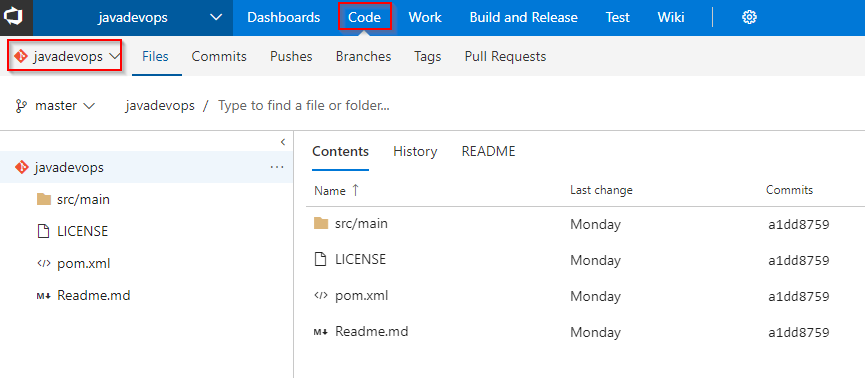
Task: Toggle the Name column sort arrow
Action: 355,190
